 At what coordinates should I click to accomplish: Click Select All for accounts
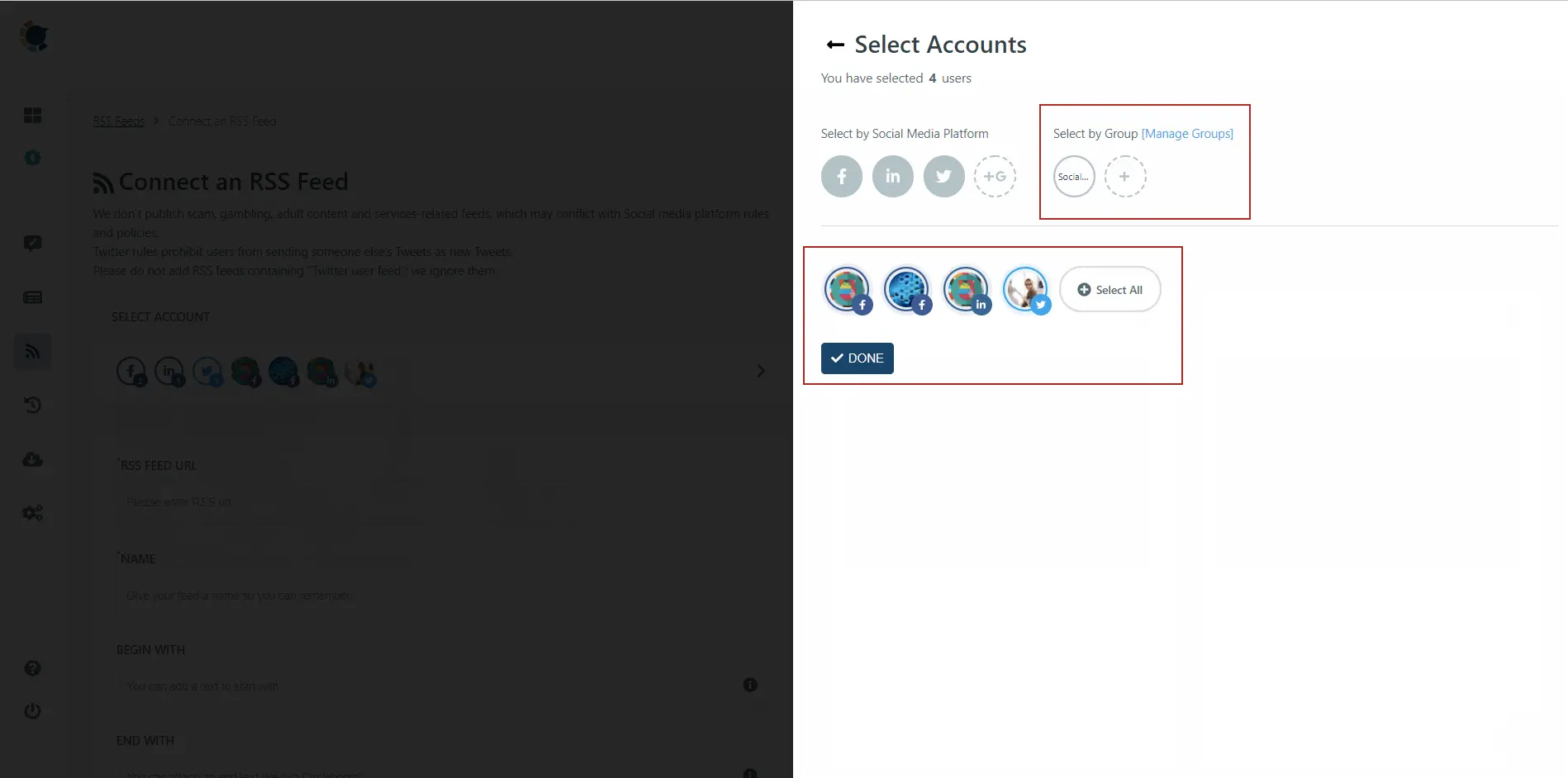coord(1110,289)
